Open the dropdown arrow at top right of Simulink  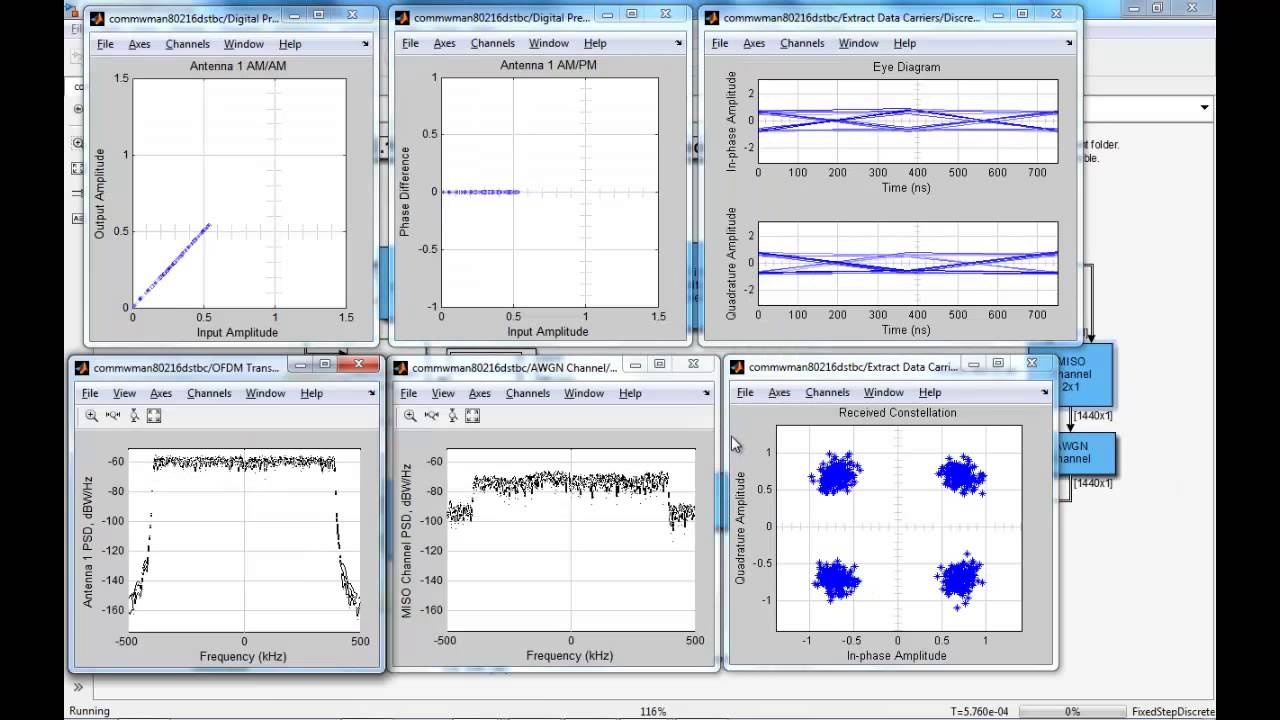coord(1204,107)
